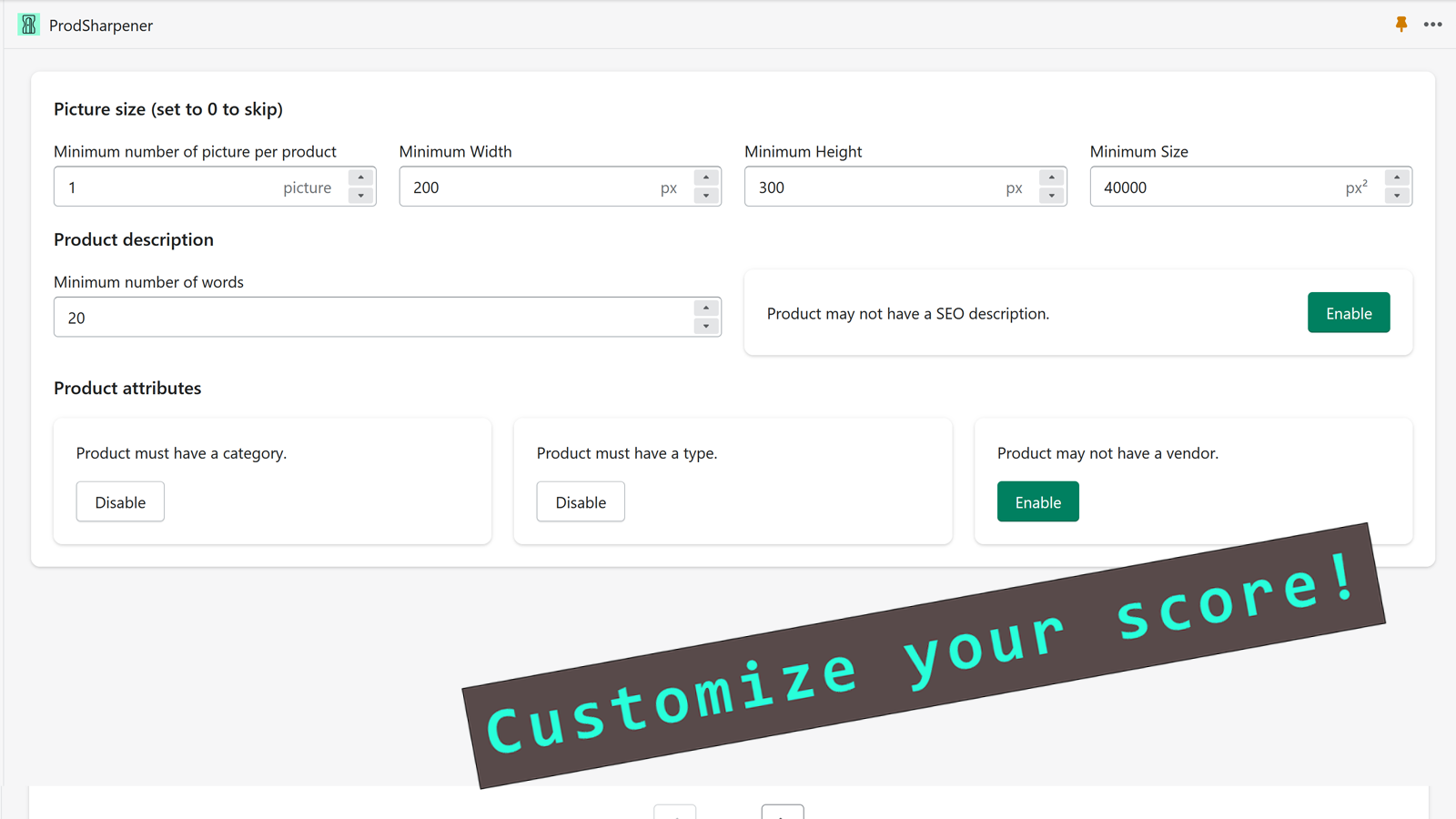Disable the product type requirement
This screenshot has width=1456, height=819.
[x=581, y=502]
